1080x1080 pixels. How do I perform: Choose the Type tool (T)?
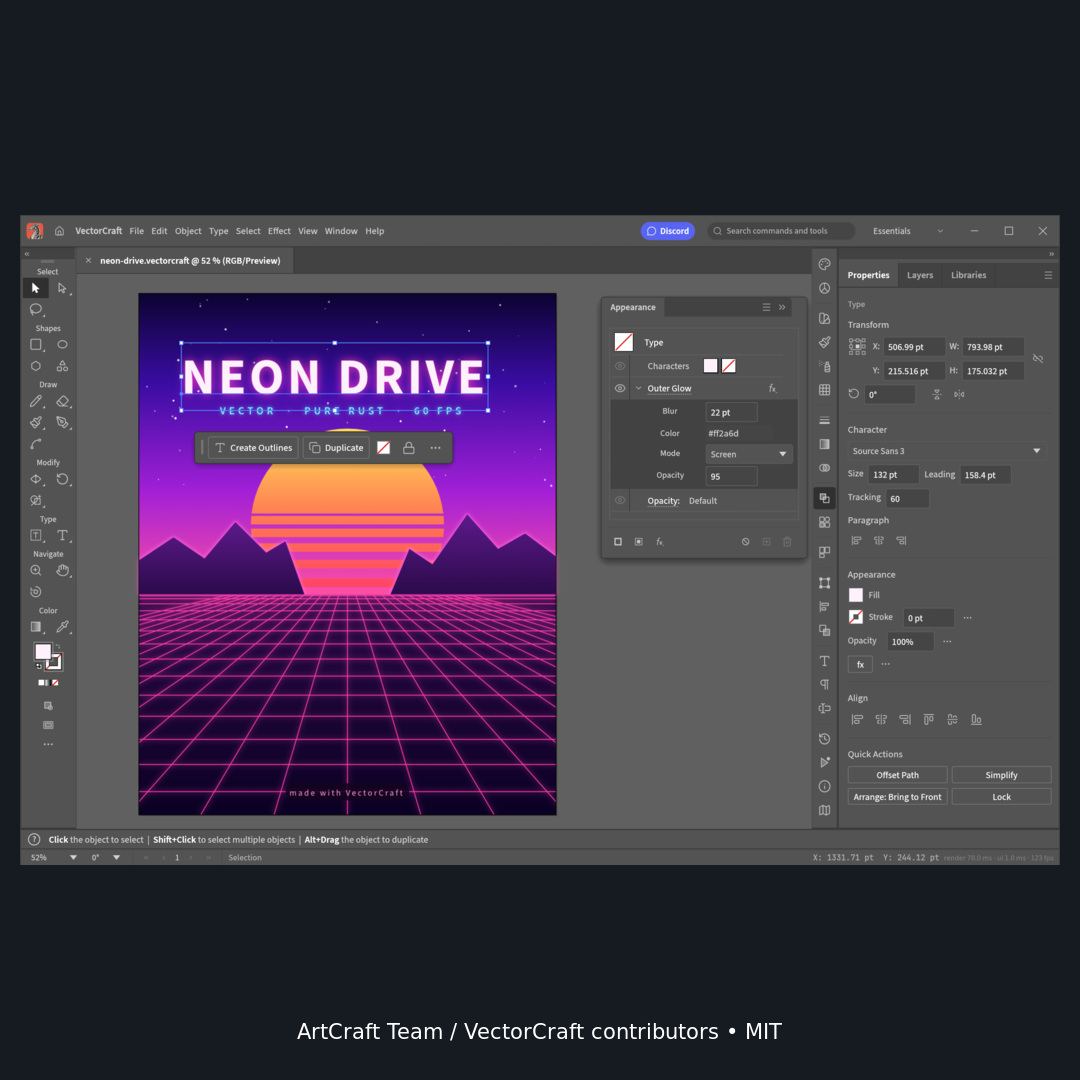pos(63,535)
